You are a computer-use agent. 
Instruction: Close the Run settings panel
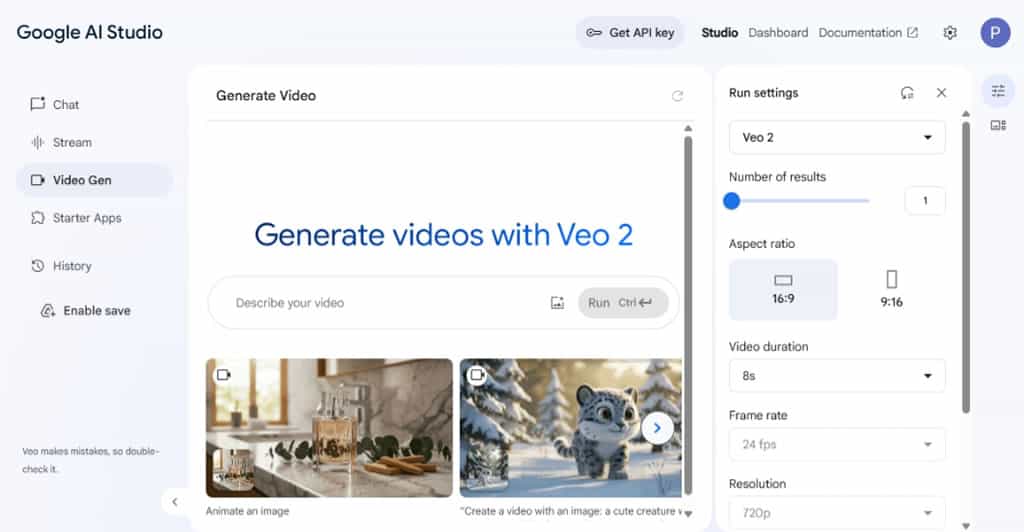click(x=941, y=93)
